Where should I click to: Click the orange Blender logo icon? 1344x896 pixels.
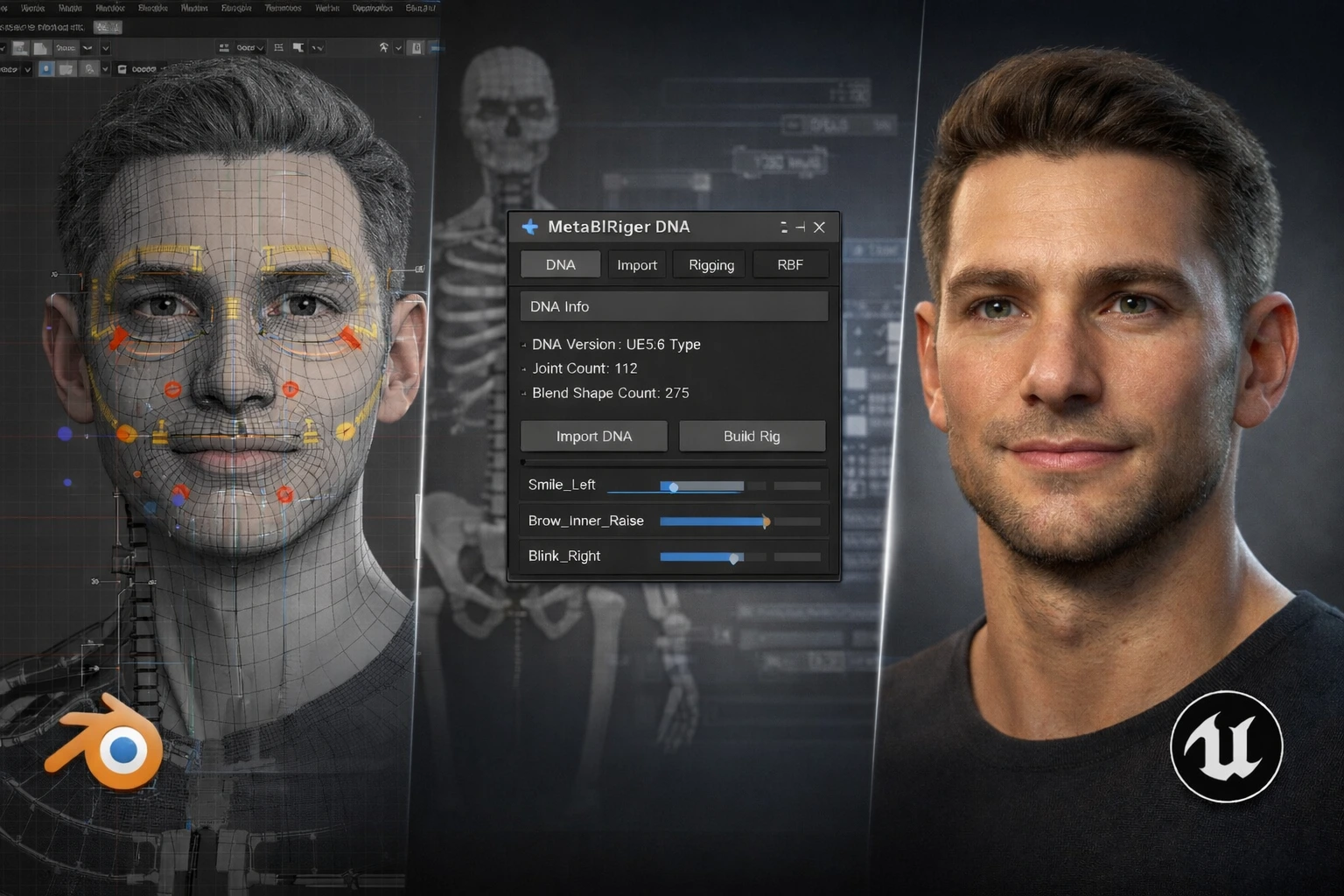(x=107, y=743)
